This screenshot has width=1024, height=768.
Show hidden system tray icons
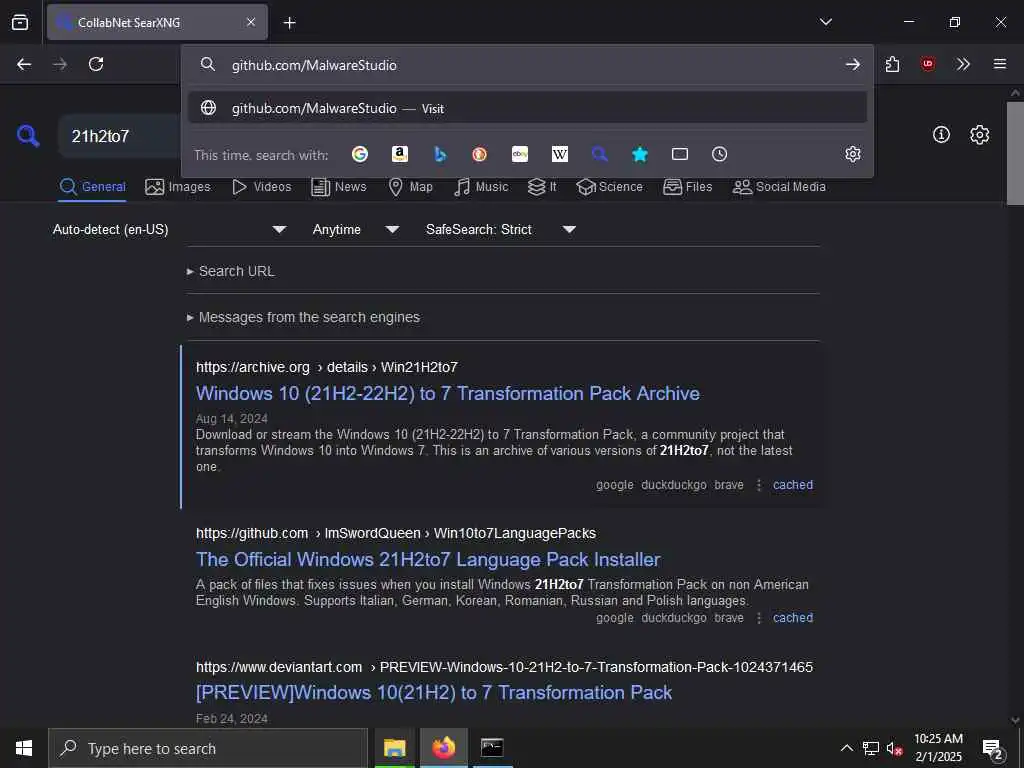tap(846, 748)
